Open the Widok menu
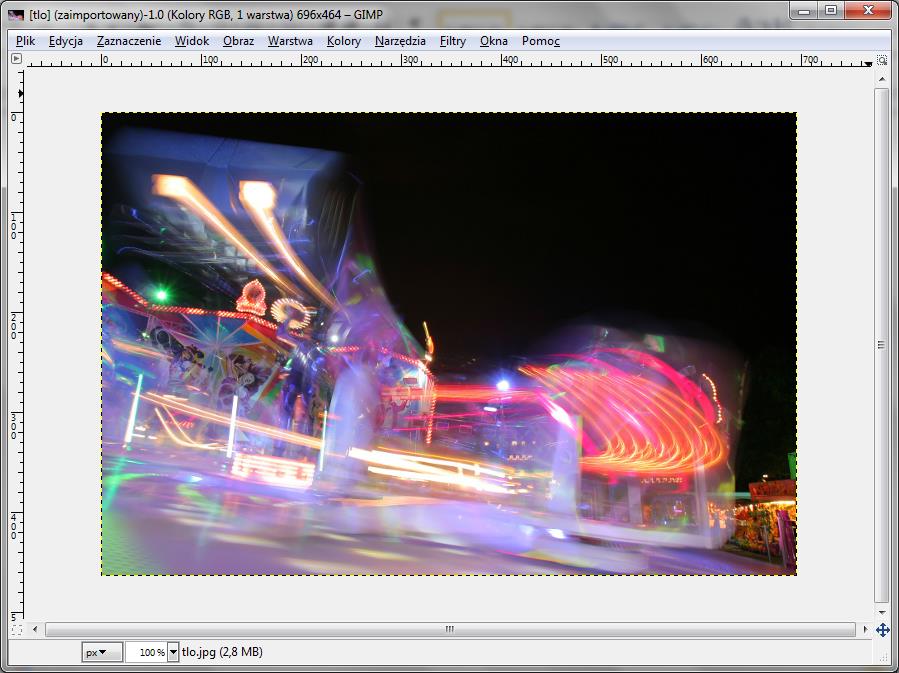Image resolution: width=899 pixels, height=673 pixels. pyautogui.click(x=192, y=41)
